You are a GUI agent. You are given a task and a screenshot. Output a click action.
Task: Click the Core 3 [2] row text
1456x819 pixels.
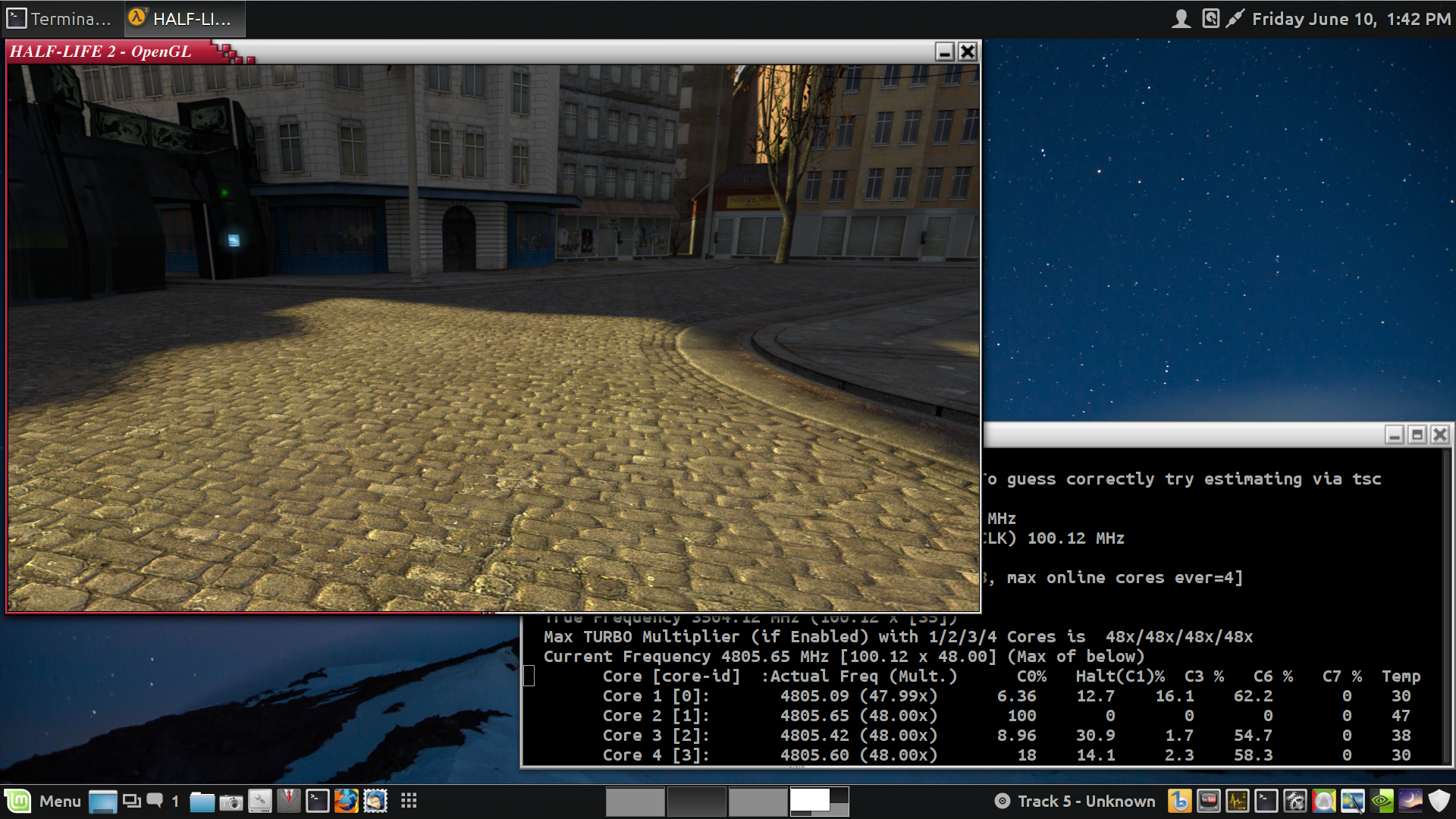(1006, 736)
